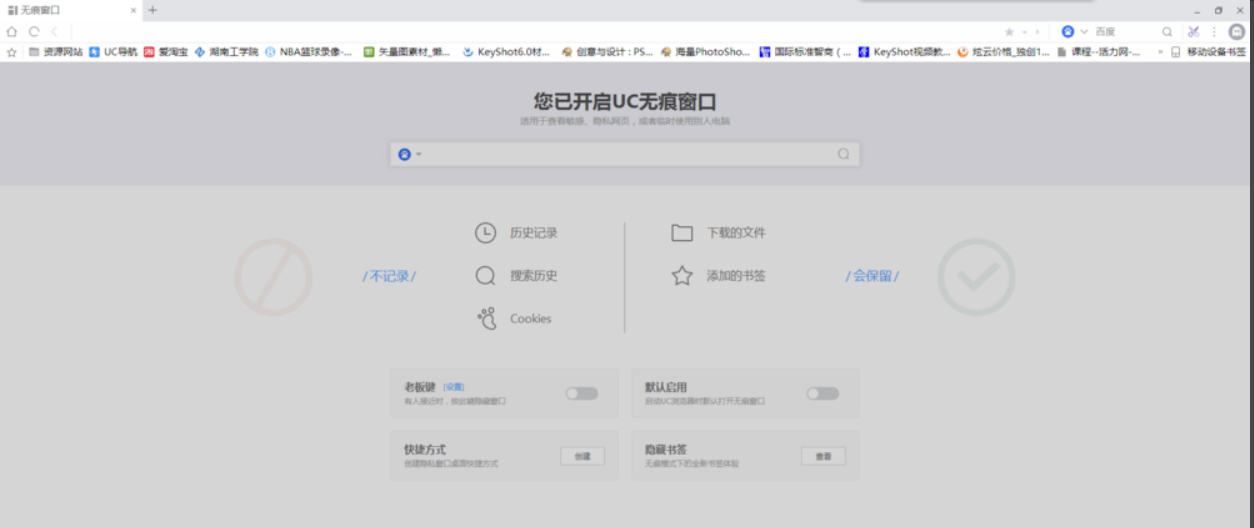Click the scissors screenshot tool icon
Screen dimensions: 1254x528
(1193, 32)
